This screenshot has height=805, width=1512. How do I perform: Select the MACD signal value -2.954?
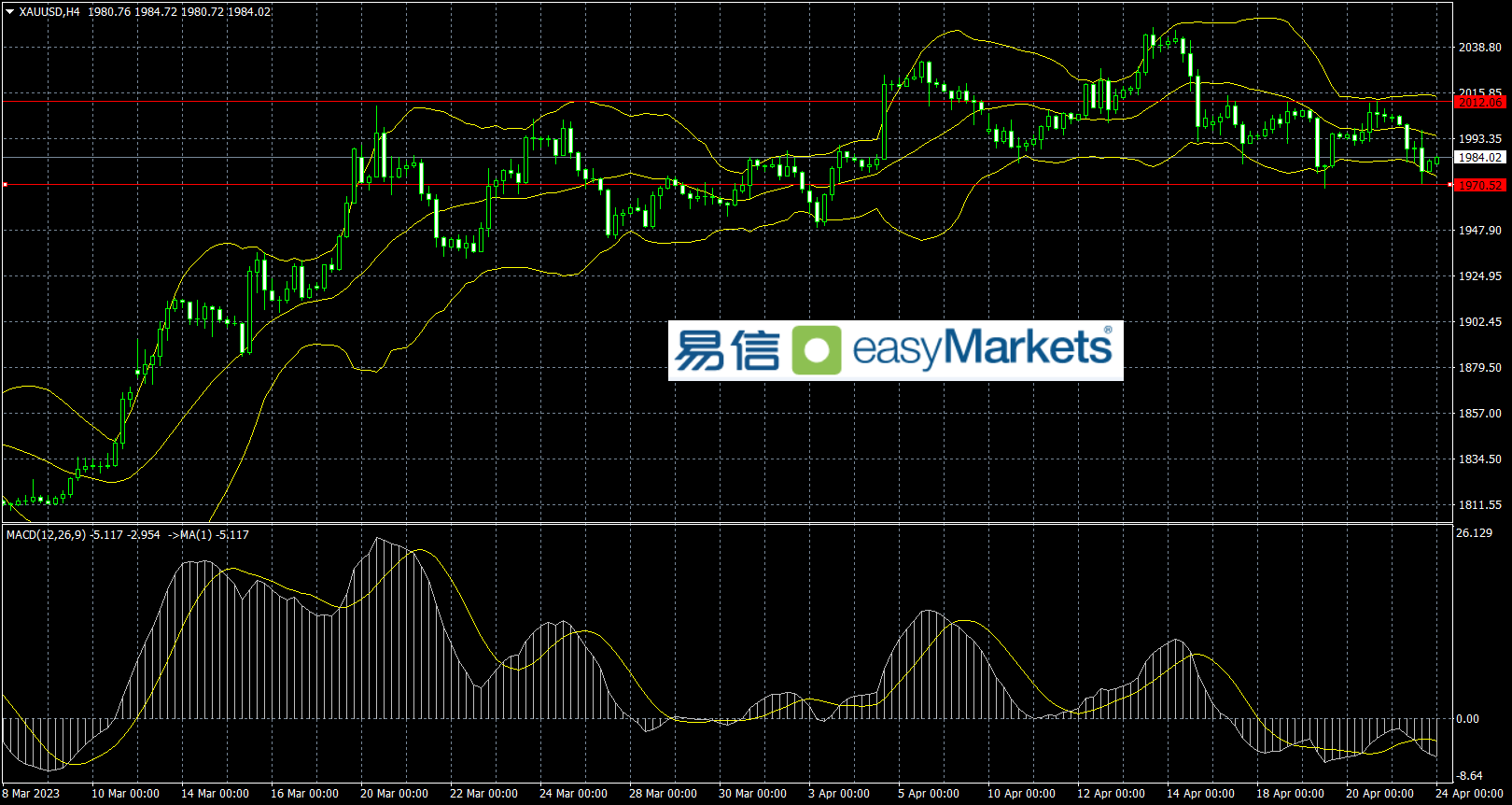click(144, 535)
